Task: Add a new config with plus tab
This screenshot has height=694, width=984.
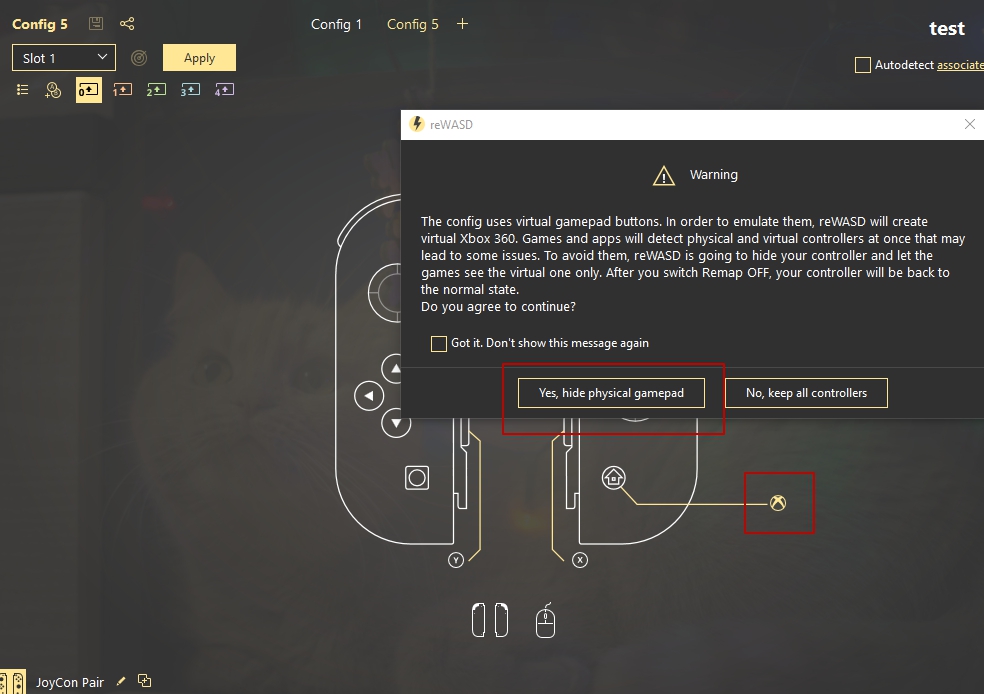Action: (x=463, y=24)
